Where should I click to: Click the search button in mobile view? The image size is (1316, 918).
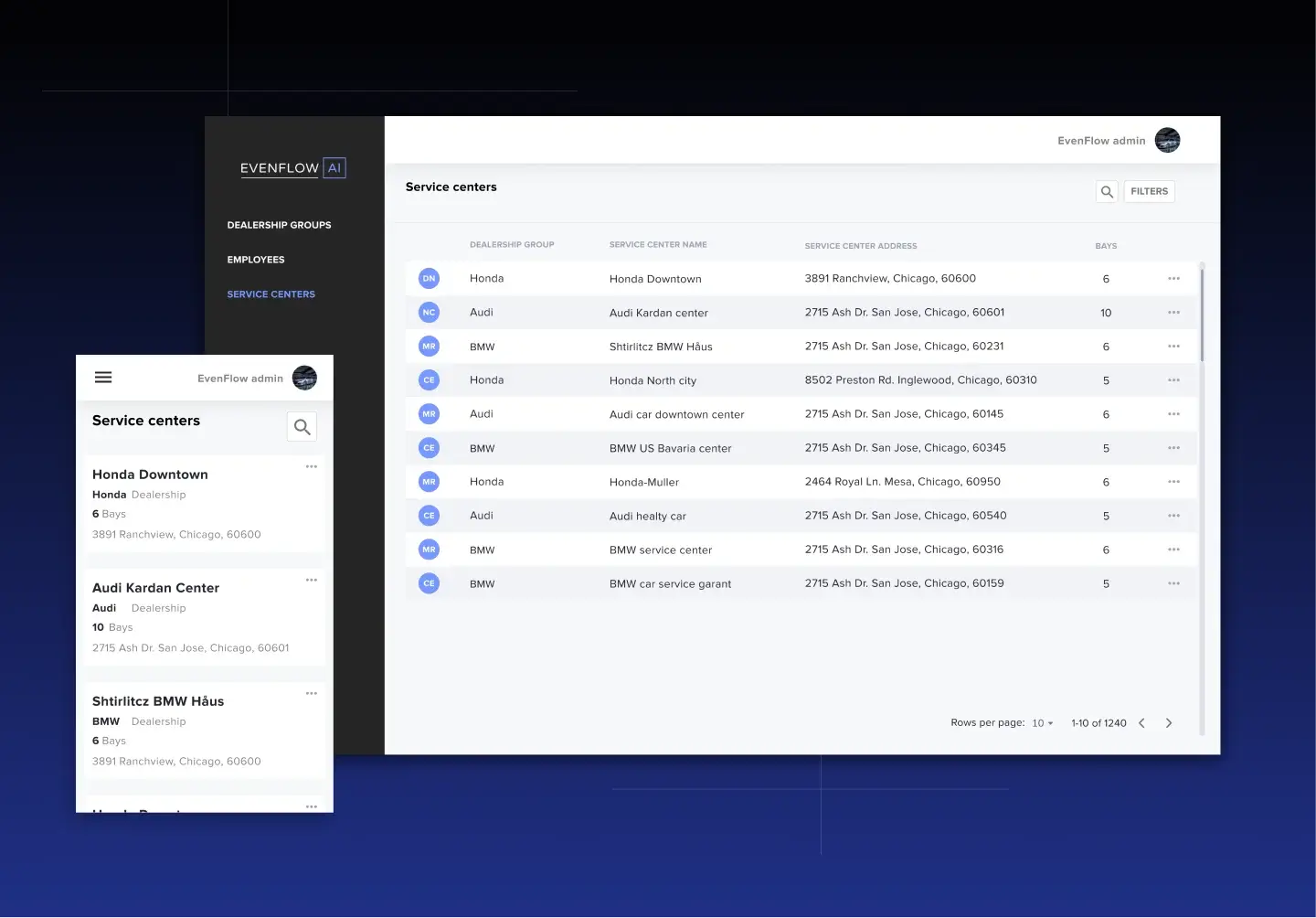302,427
